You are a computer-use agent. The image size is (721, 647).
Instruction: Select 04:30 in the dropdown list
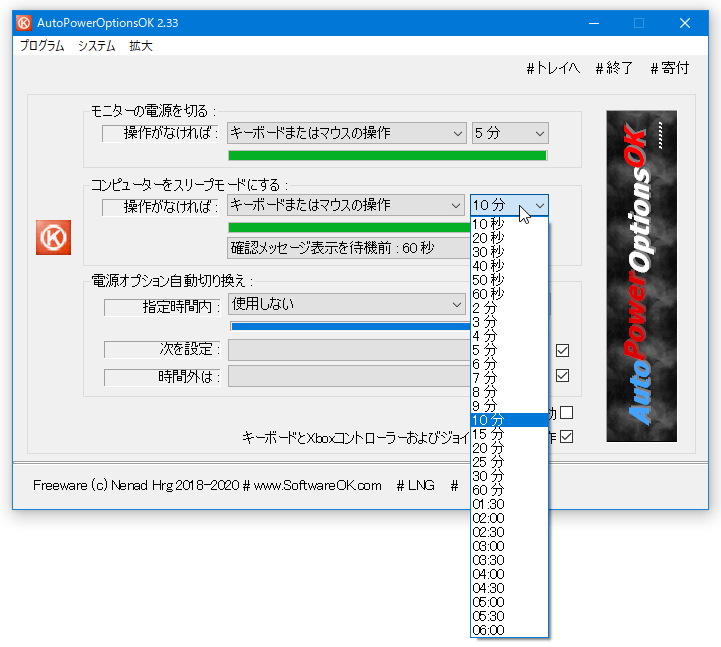(509, 588)
